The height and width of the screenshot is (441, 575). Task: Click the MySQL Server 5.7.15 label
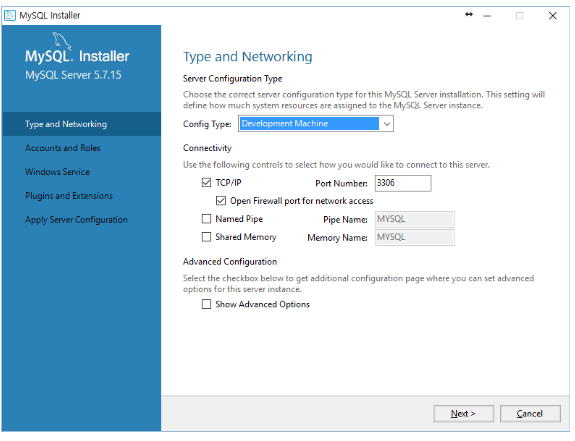tap(73, 75)
